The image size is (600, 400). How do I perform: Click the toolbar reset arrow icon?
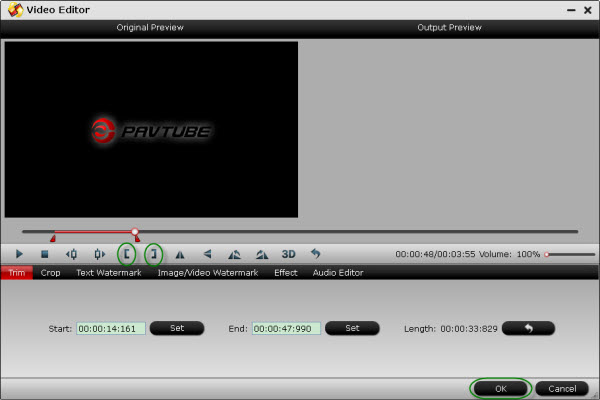click(315, 253)
